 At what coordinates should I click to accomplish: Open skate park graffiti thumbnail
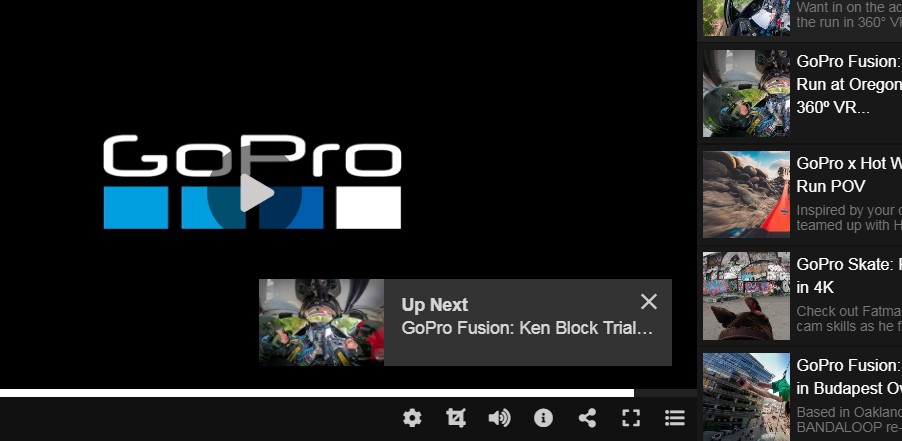[746, 296]
